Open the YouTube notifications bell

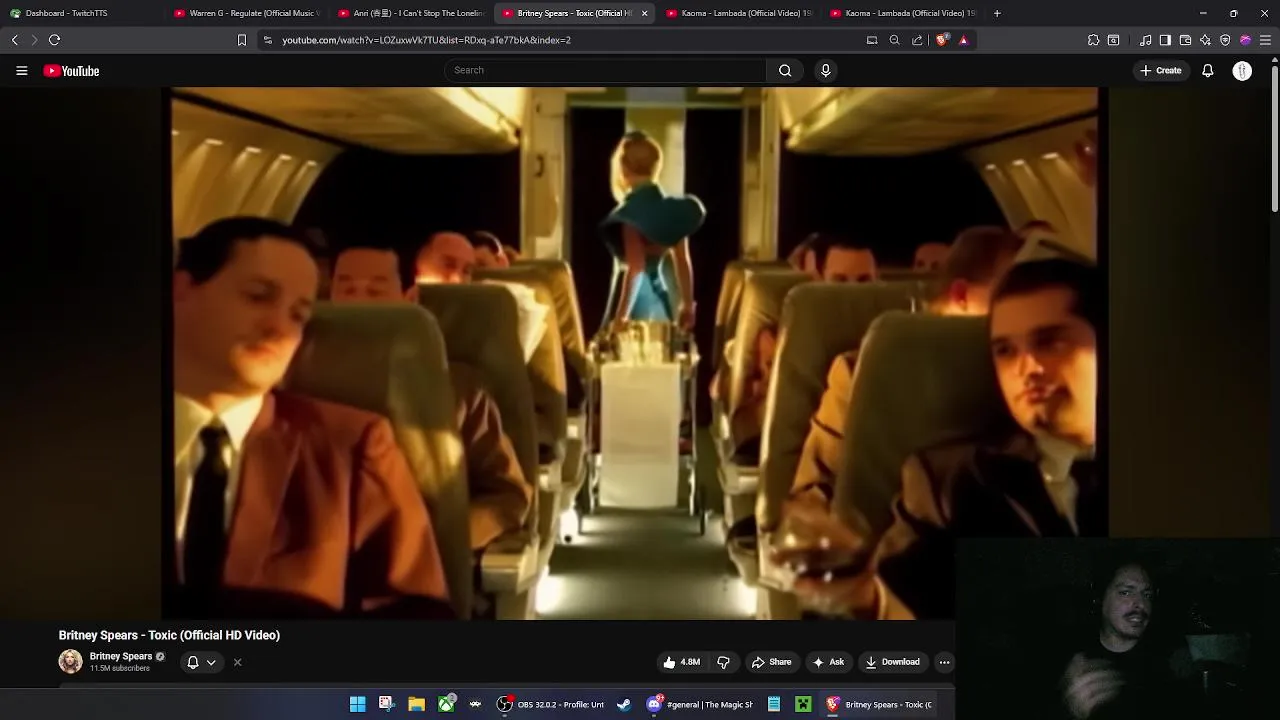[x=1208, y=71]
